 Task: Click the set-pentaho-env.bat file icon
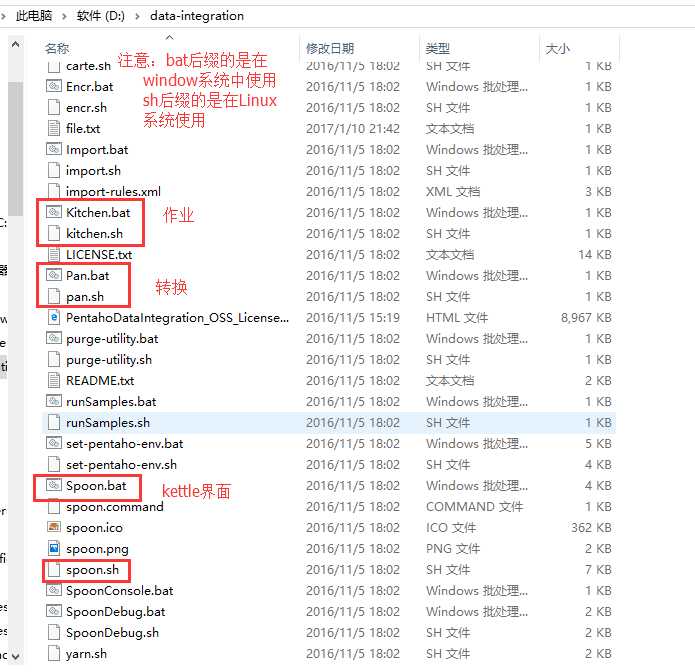[54, 443]
